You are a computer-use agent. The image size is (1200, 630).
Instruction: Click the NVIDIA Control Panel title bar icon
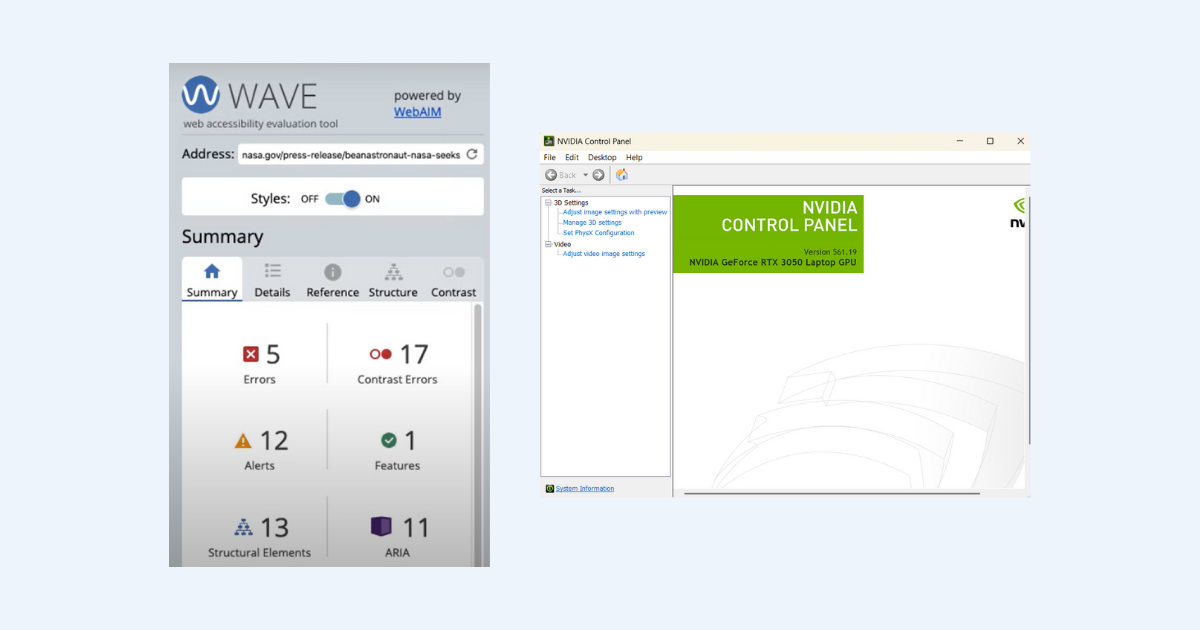point(549,141)
